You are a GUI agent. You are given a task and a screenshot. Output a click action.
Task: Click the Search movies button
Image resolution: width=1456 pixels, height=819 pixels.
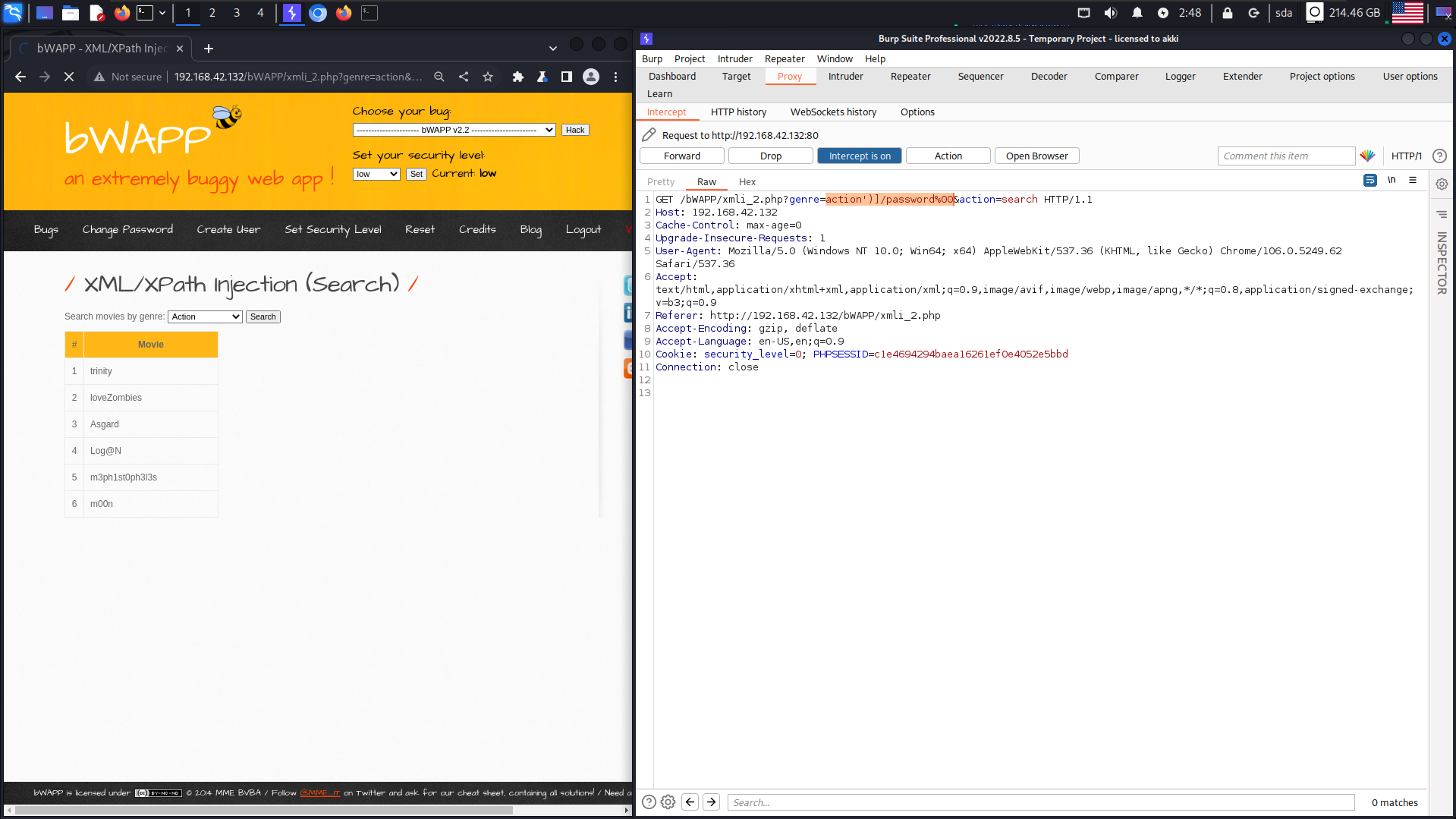(263, 317)
